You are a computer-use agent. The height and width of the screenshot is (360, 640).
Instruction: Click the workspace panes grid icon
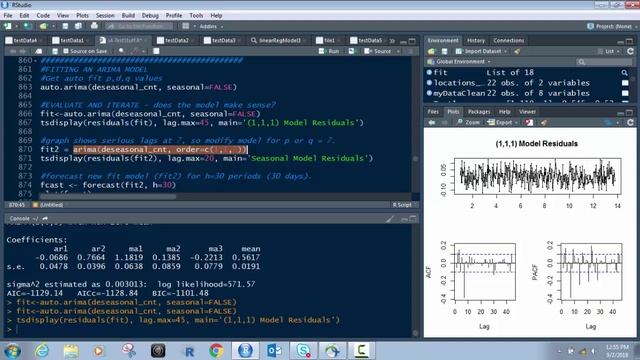click(x=186, y=26)
